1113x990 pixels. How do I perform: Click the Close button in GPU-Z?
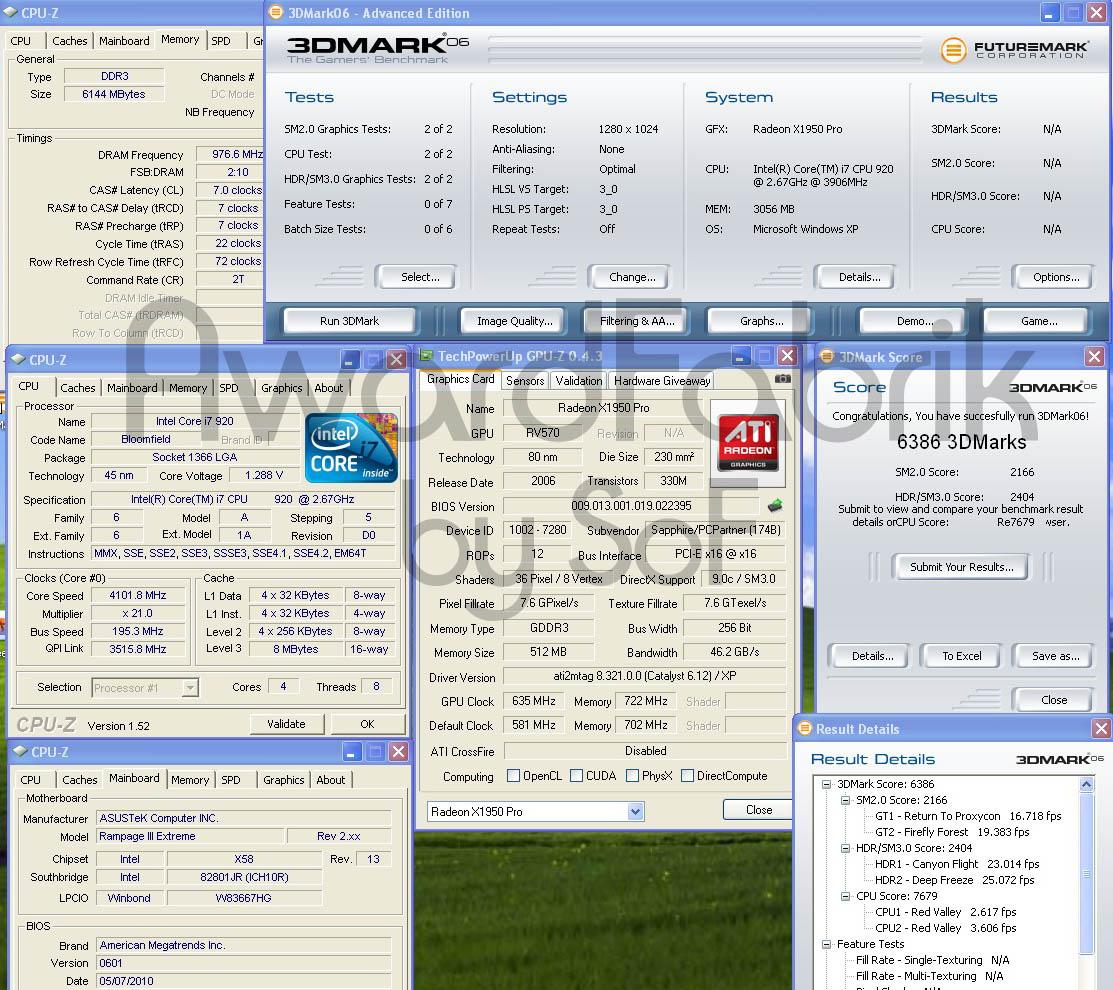[x=758, y=809]
